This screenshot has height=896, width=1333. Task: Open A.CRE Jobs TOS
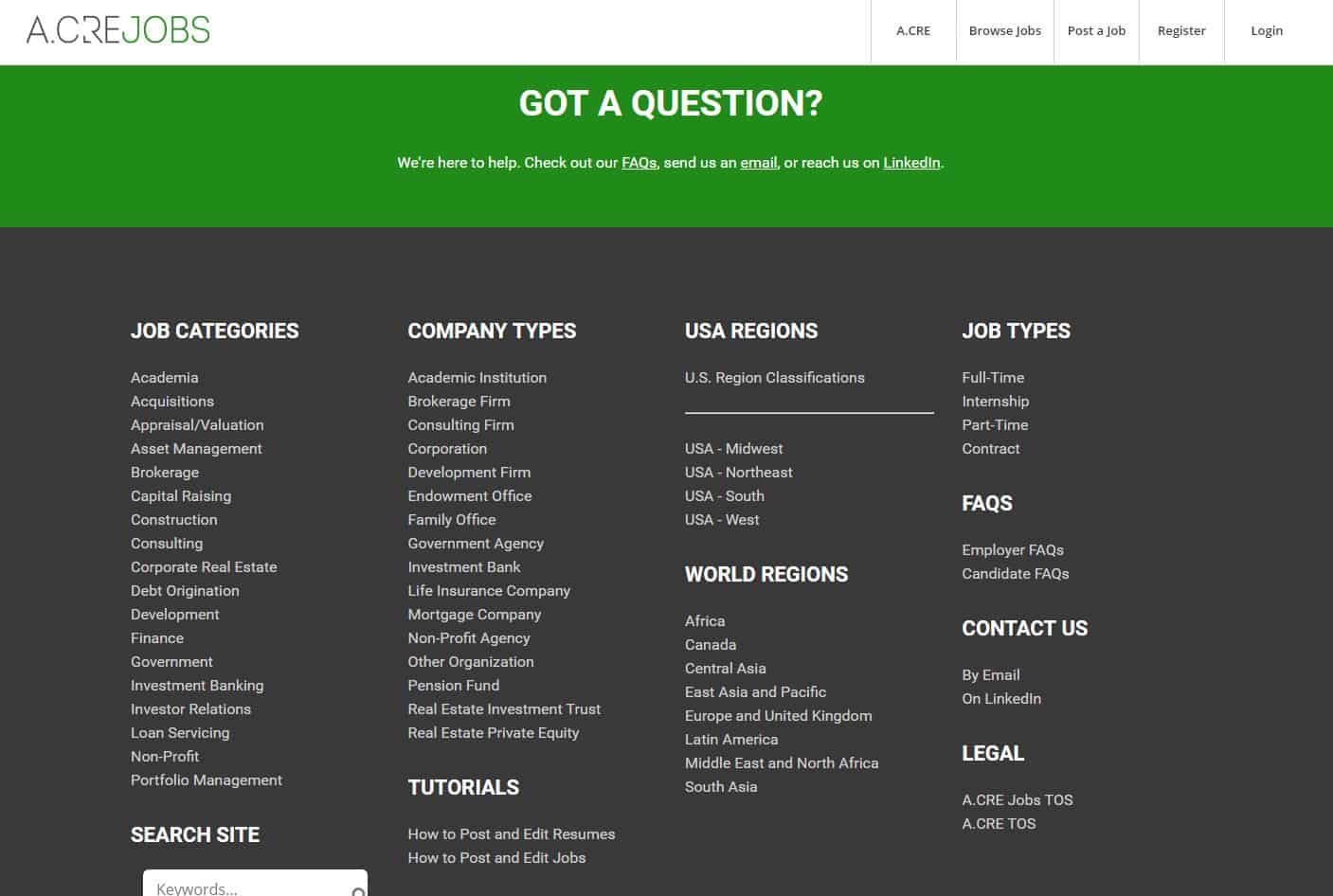[1018, 800]
